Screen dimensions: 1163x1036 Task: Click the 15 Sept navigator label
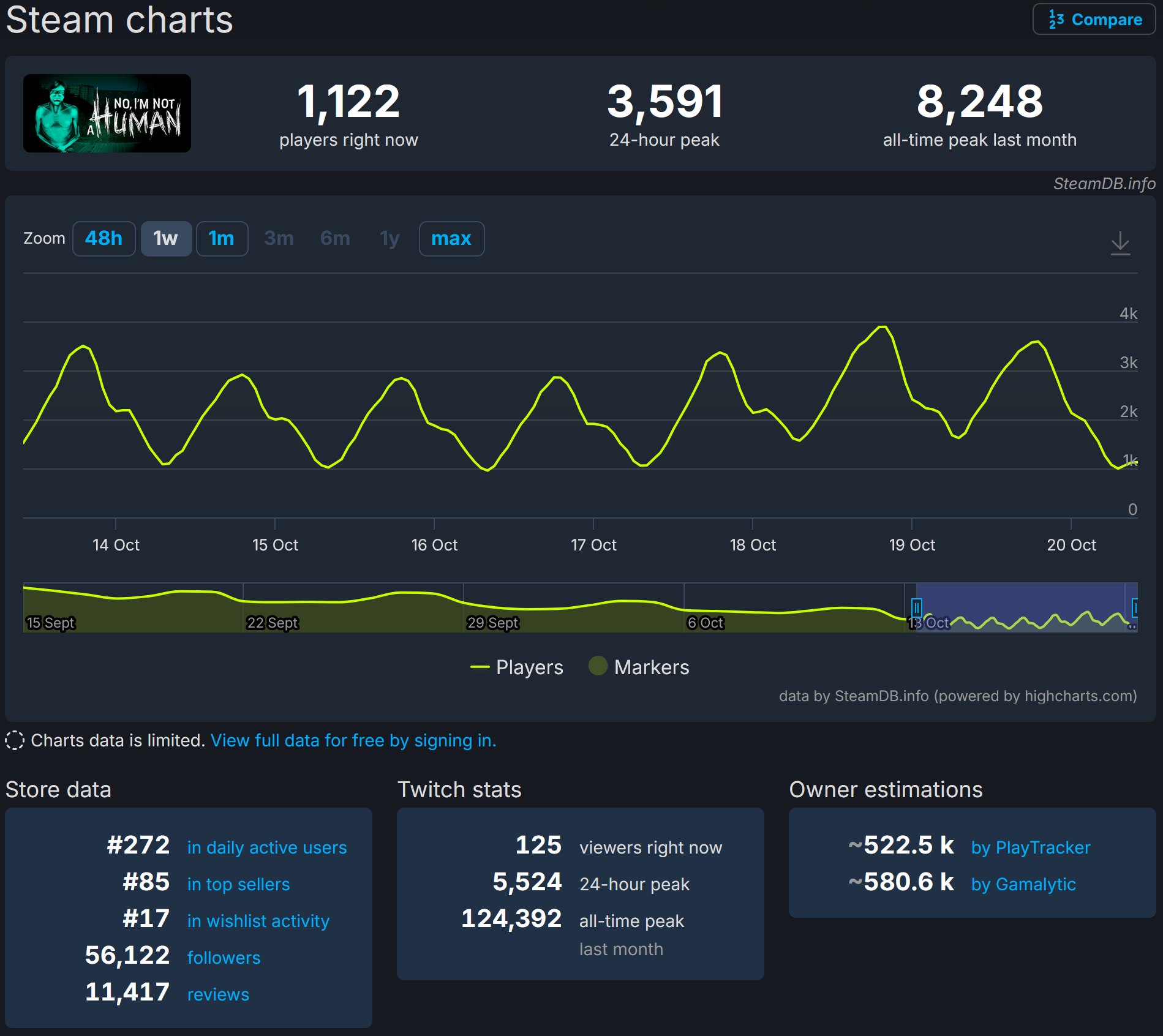(x=50, y=623)
